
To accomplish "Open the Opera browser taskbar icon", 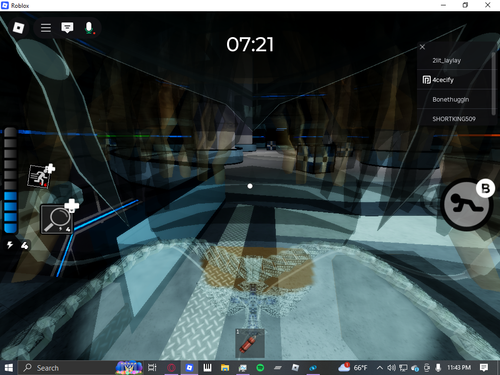I will coord(171,368).
